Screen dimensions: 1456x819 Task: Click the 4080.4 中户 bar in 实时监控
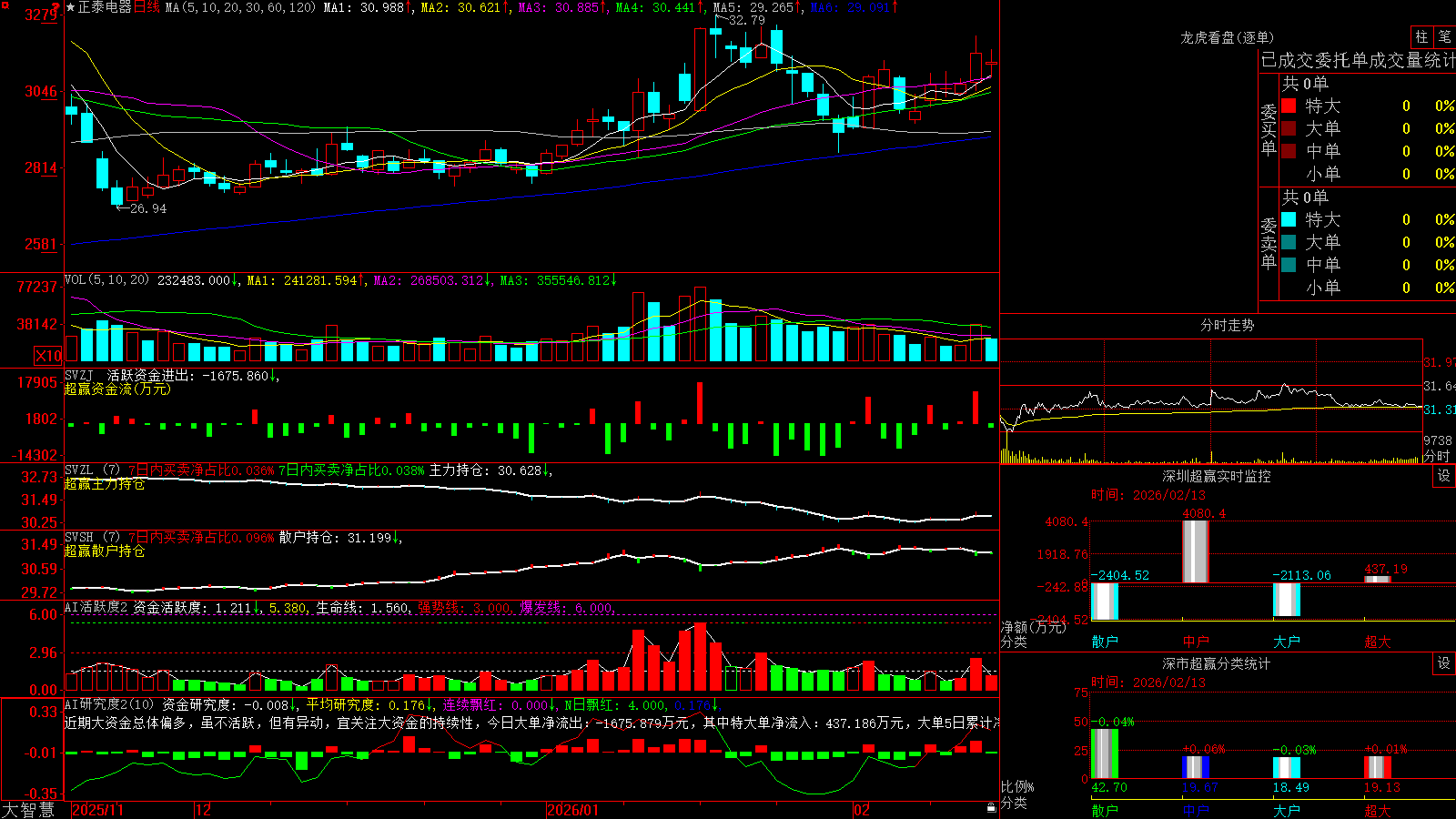pyautogui.click(x=1196, y=551)
